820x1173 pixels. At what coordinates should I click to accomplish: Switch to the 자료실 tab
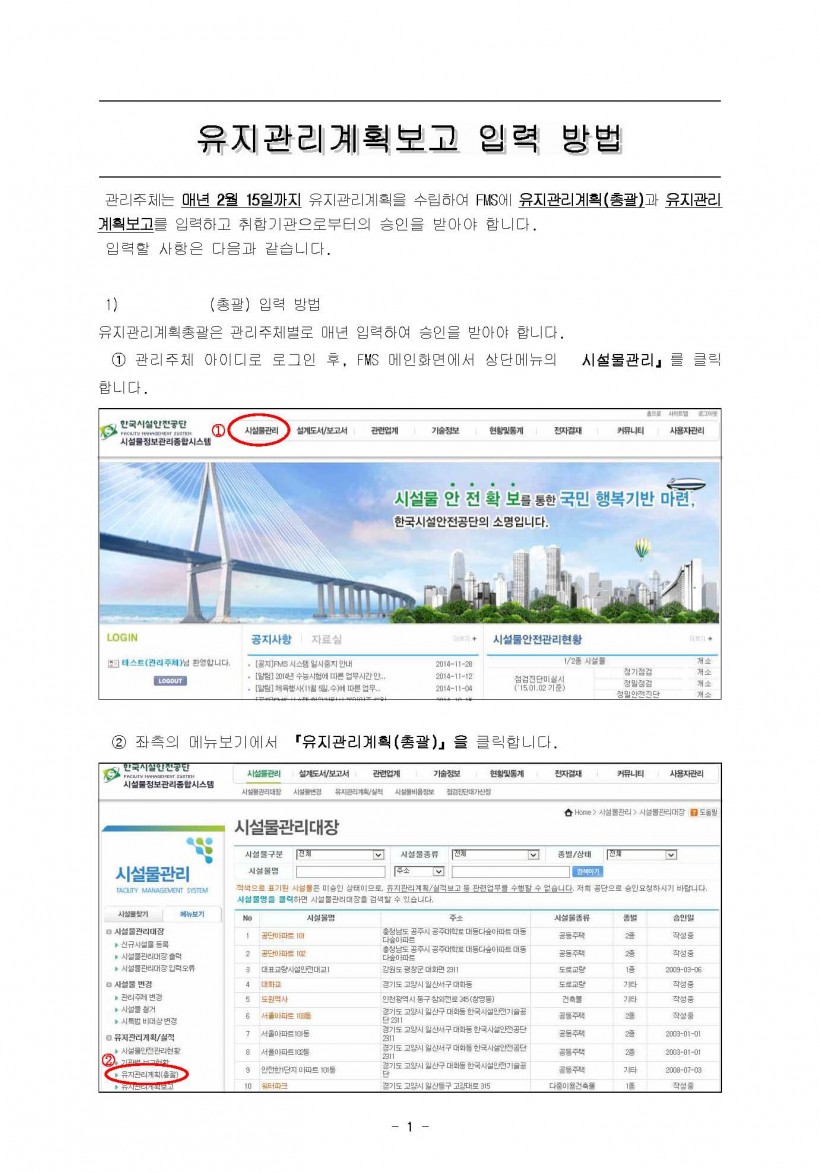pos(326,639)
